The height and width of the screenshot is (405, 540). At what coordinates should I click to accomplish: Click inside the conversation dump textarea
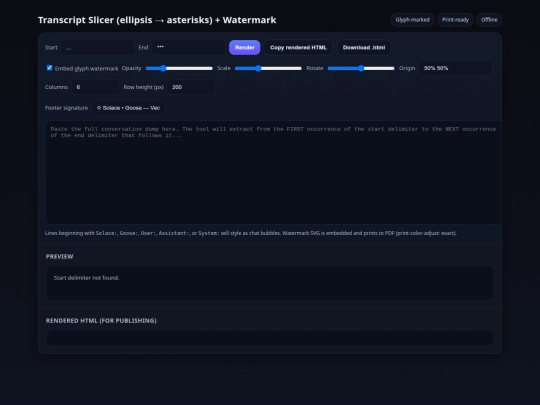[274, 173]
